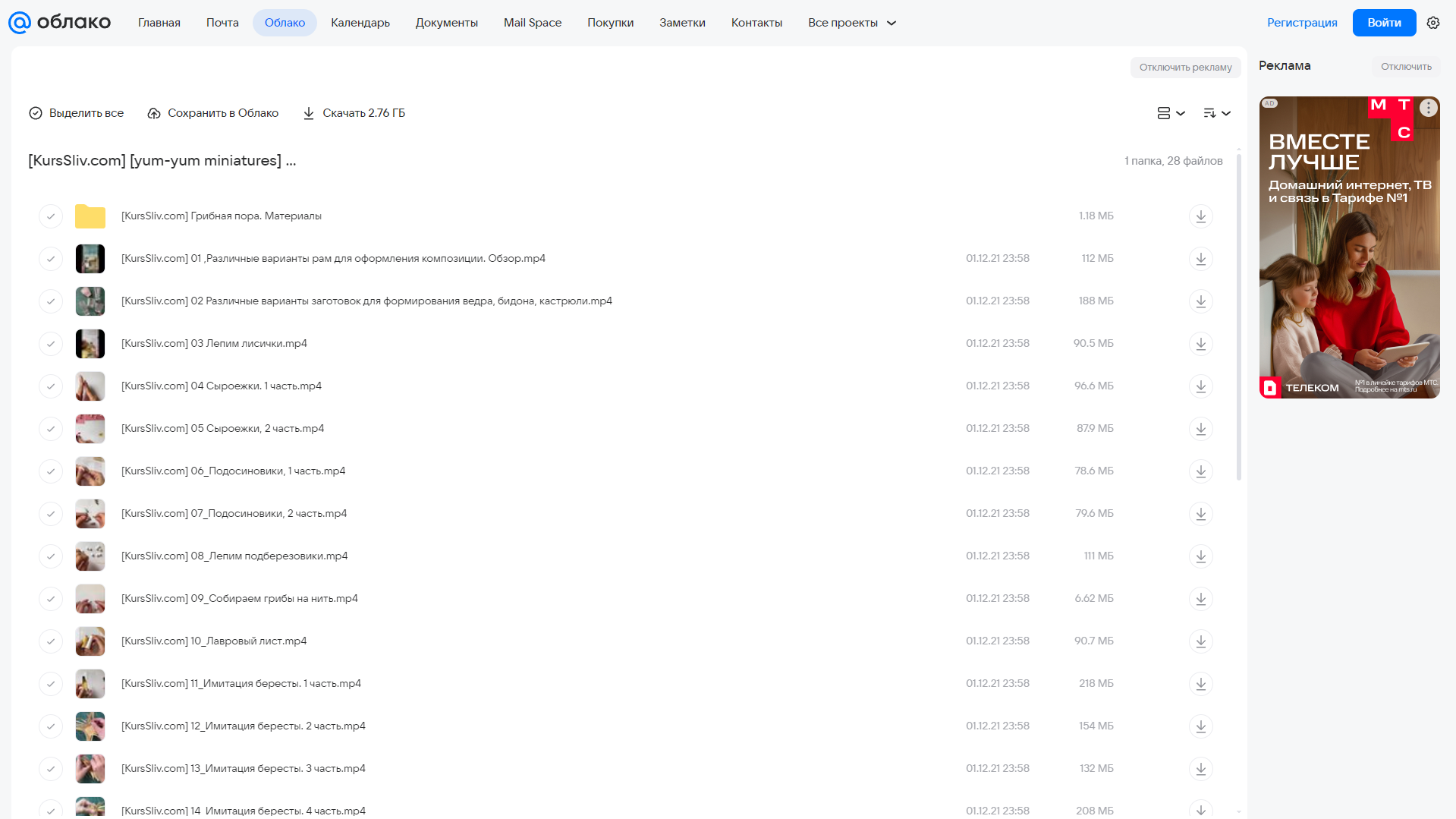Go to the Почта tab
The image size is (1456, 819).
222,23
